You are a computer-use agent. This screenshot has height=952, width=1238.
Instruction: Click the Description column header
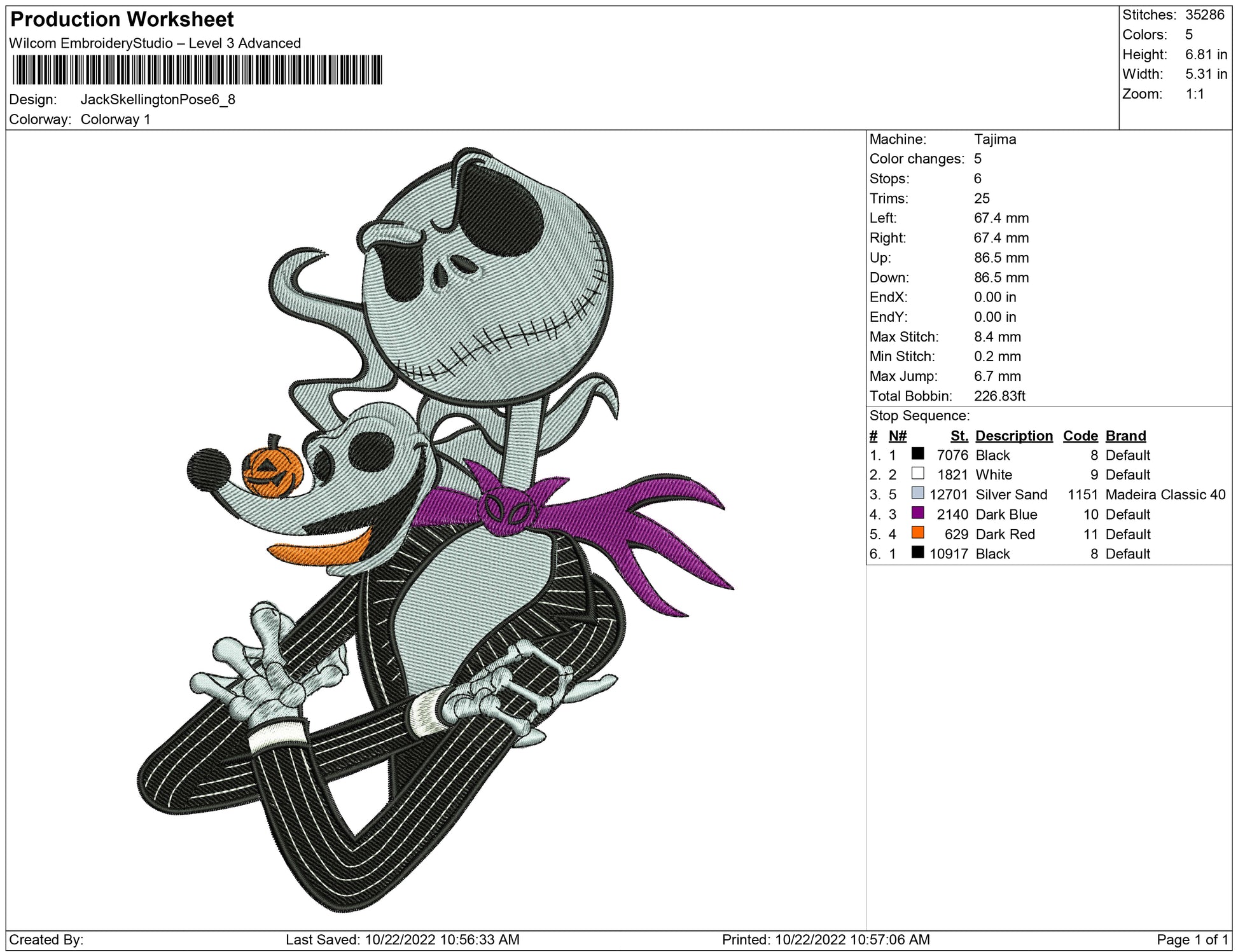click(1013, 436)
